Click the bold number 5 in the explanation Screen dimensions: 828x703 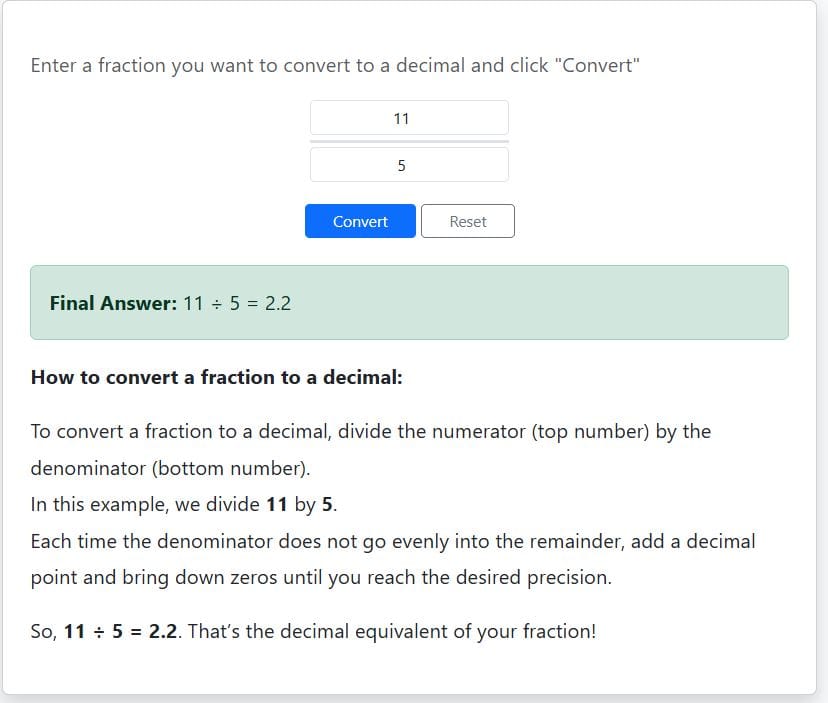pos(328,504)
